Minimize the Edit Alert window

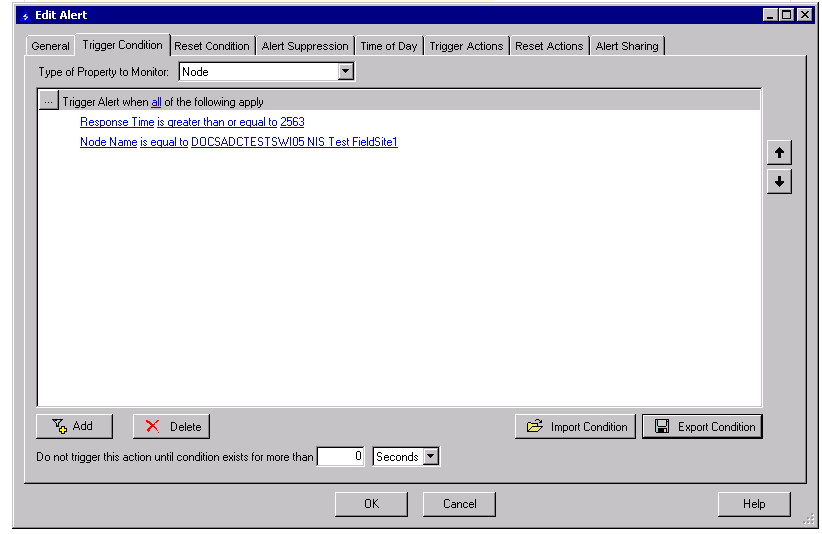[770, 15]
